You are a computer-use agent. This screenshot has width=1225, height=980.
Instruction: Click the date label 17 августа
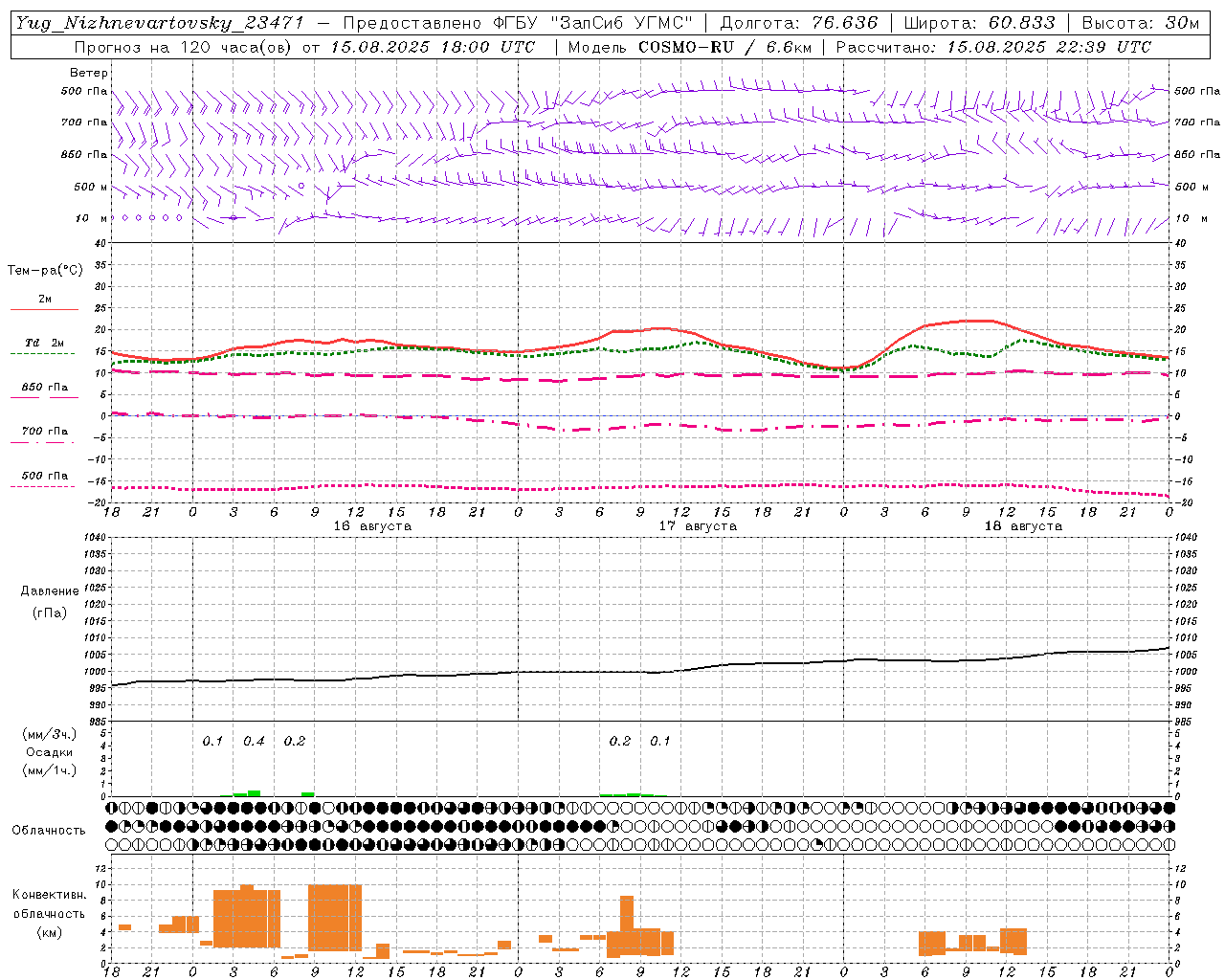(698, 526)
